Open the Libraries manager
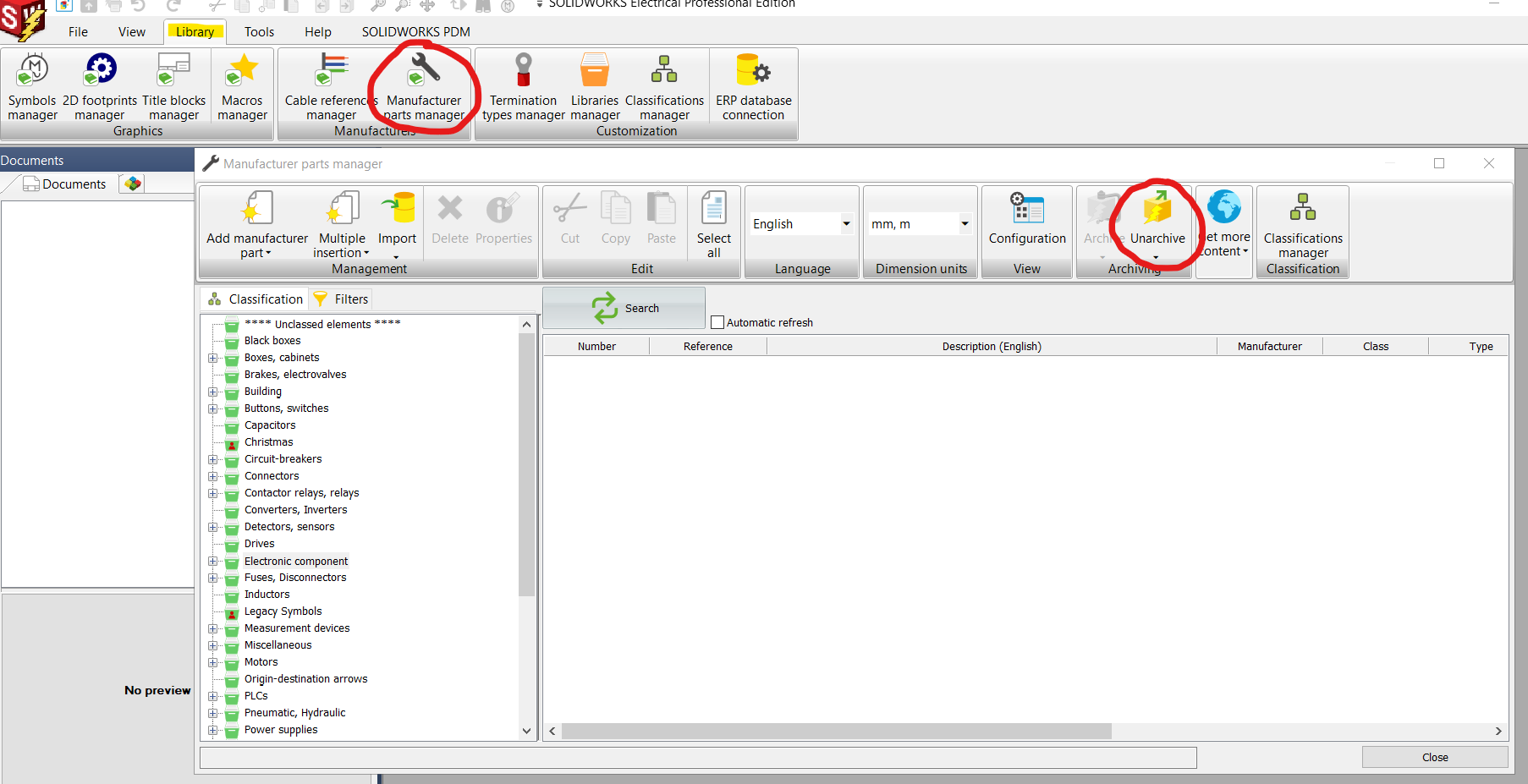1528x784 pixels. pyautogui.click(x=595, y=88)
